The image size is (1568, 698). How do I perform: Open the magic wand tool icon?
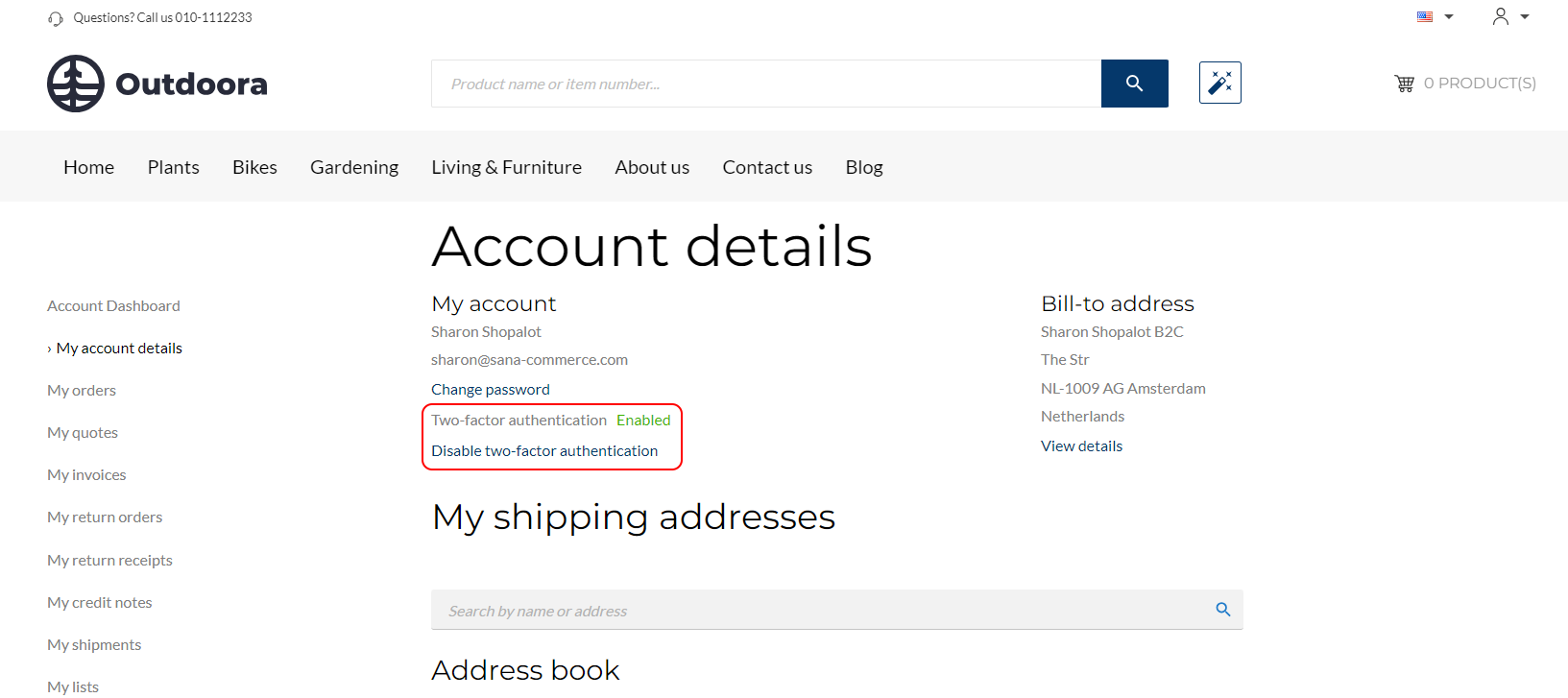(1220, 83)
